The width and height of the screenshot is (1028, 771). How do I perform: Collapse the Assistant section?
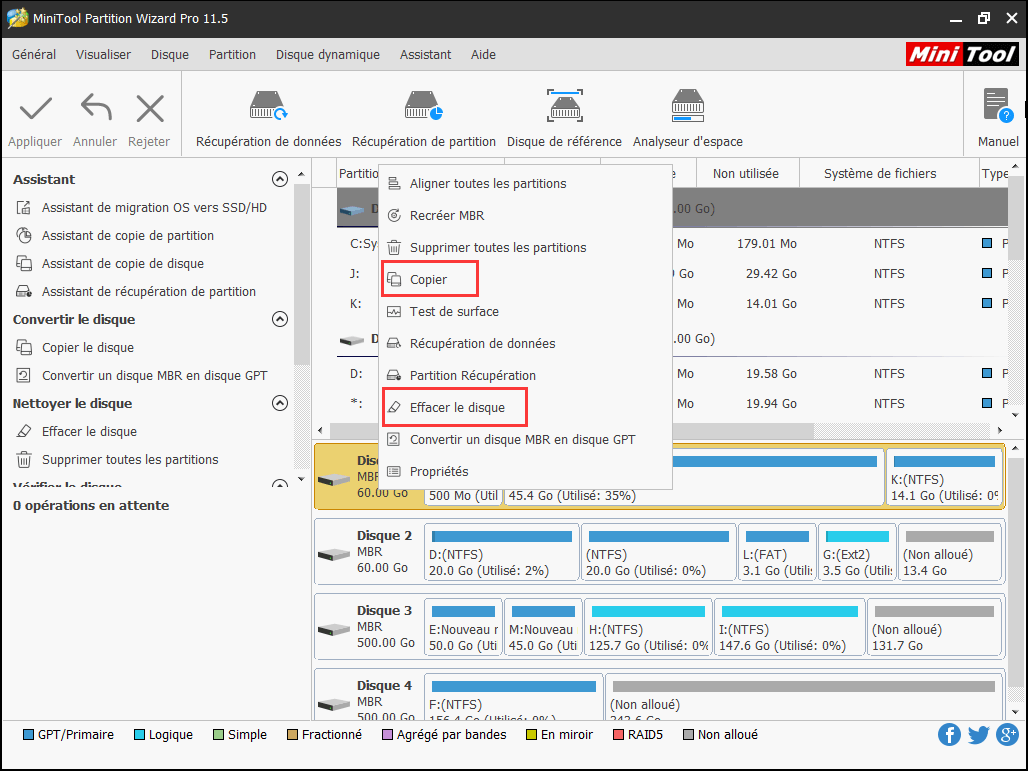pyautogui.click(x=280, y=179)
